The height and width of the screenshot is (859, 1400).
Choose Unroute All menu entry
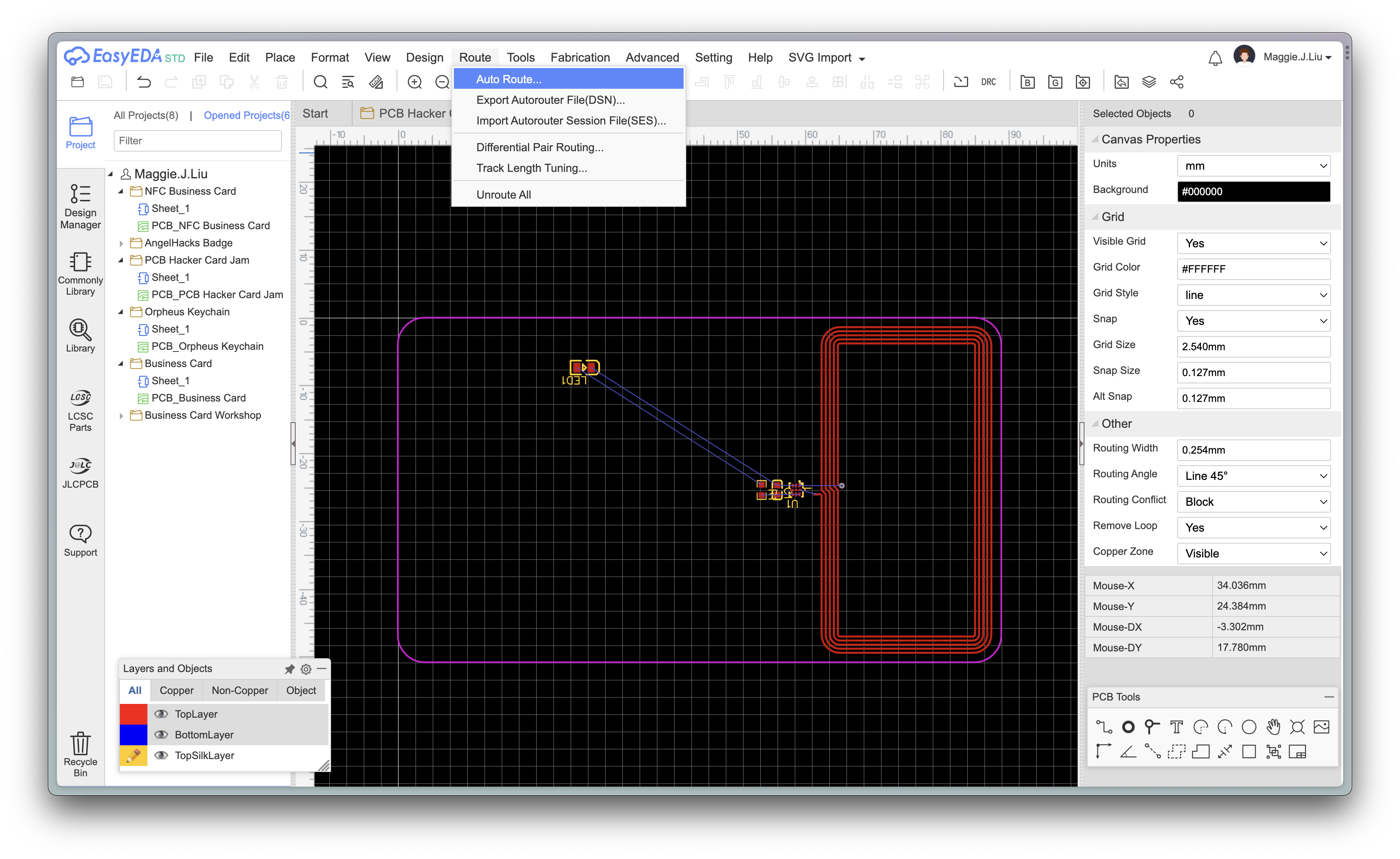(x=569, y=194)
